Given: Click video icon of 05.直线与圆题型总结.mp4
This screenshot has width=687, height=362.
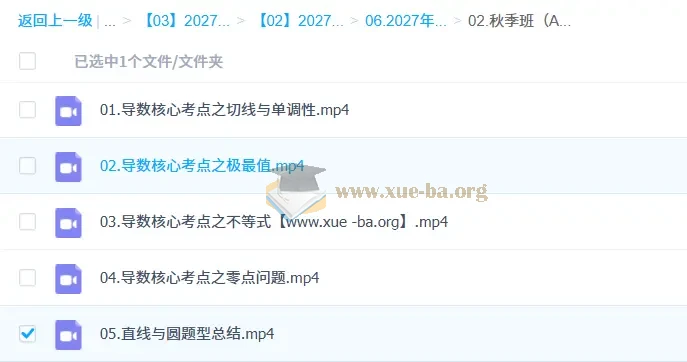Looking at the screenshot, I should click(x=68, y=335).
